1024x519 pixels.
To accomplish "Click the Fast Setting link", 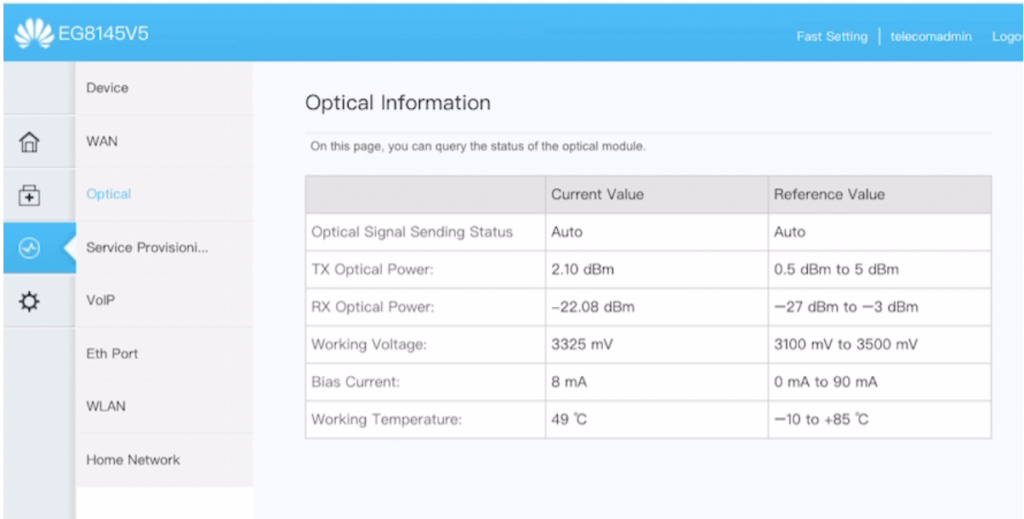I will (831, 37).
